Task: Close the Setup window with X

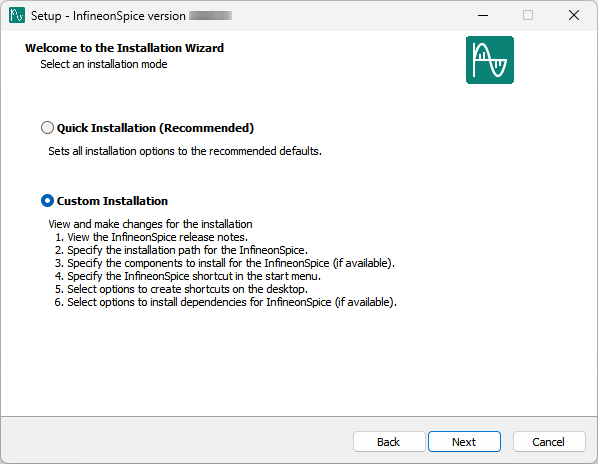Action: tap(574, 15)
